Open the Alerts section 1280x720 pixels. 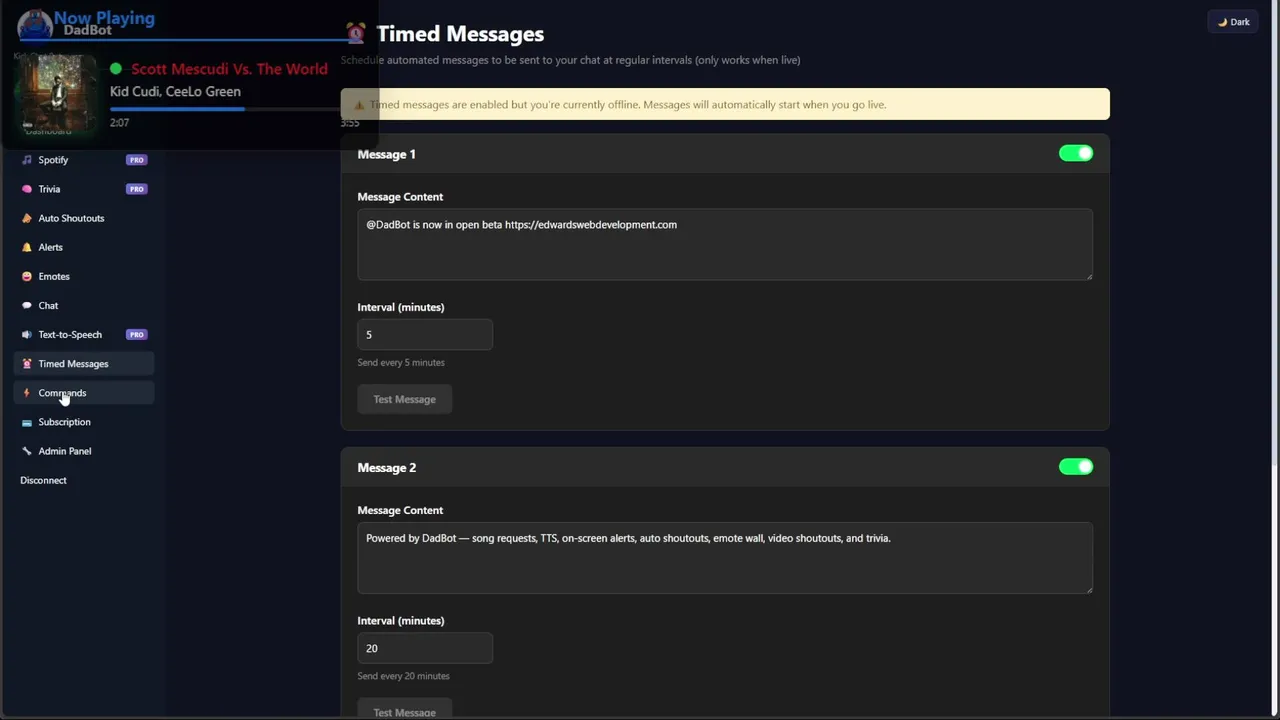(x=84, y=247)
